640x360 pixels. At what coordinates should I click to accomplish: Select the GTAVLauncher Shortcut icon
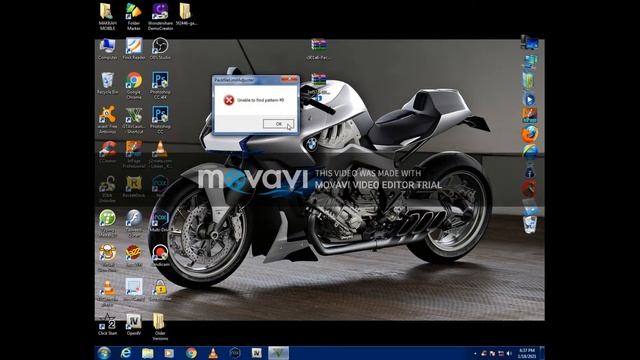[x=134, y=120]
